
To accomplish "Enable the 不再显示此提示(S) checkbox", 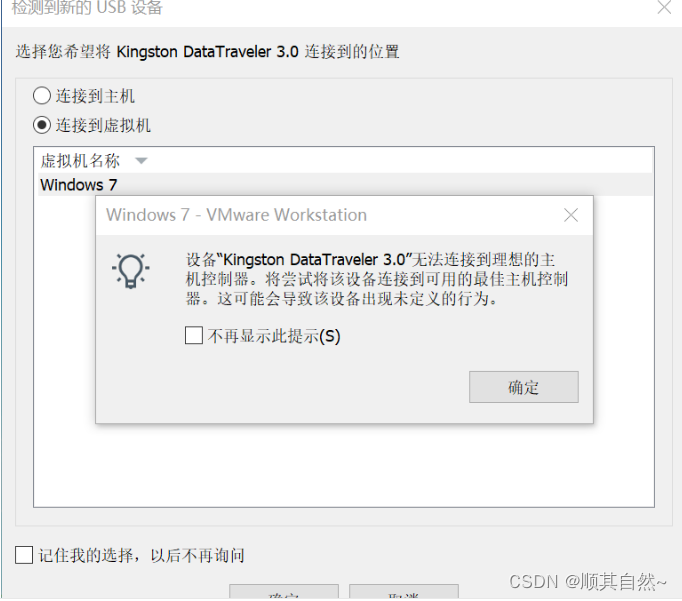I will click(194, 336).
